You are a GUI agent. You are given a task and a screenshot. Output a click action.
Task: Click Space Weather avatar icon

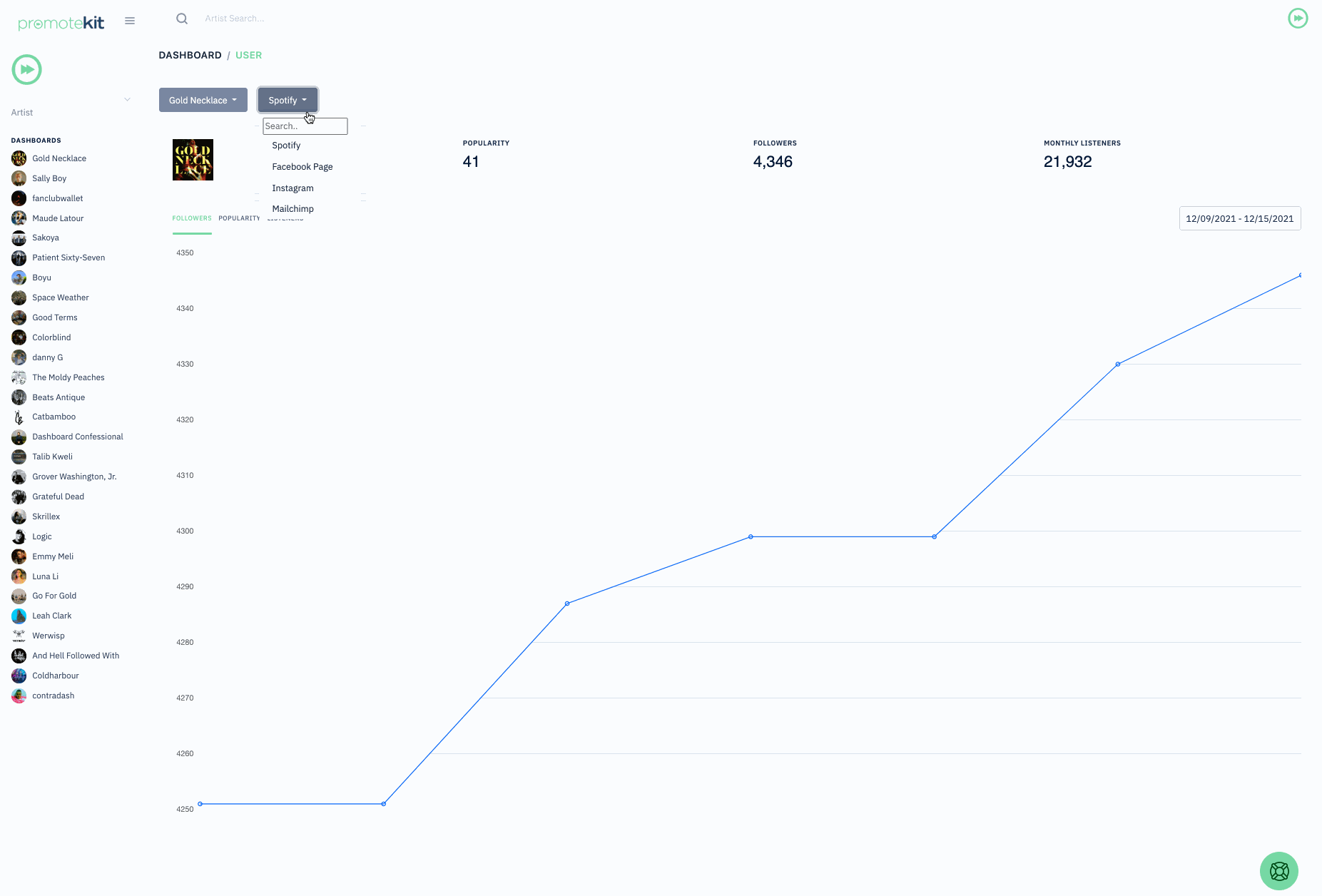[19, 297]
